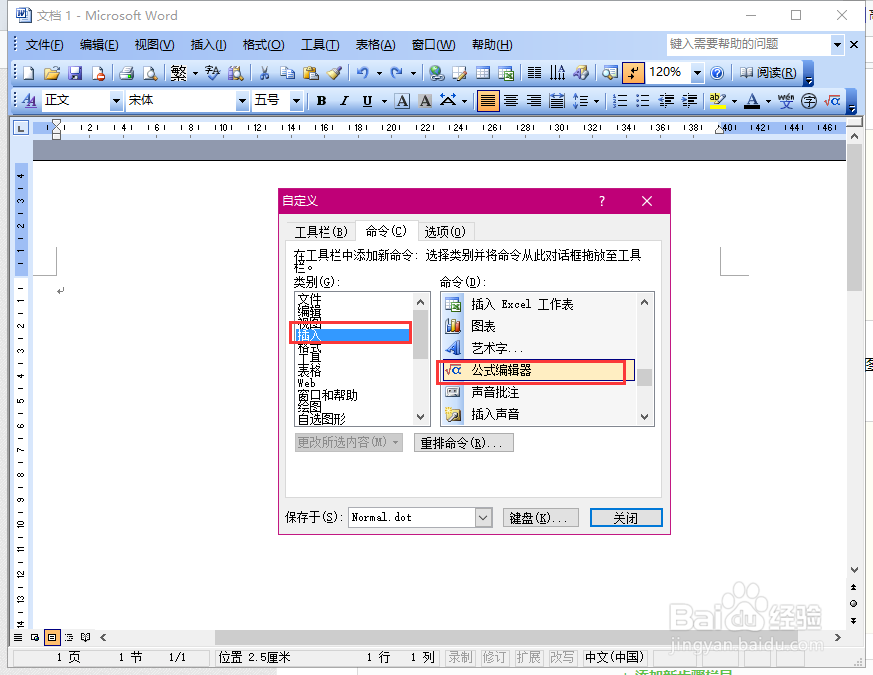This screenshot has height=675, width=873.
Task: Open the 保存于 Normal.dot dropdown
Action: click(x=483, y=517)
